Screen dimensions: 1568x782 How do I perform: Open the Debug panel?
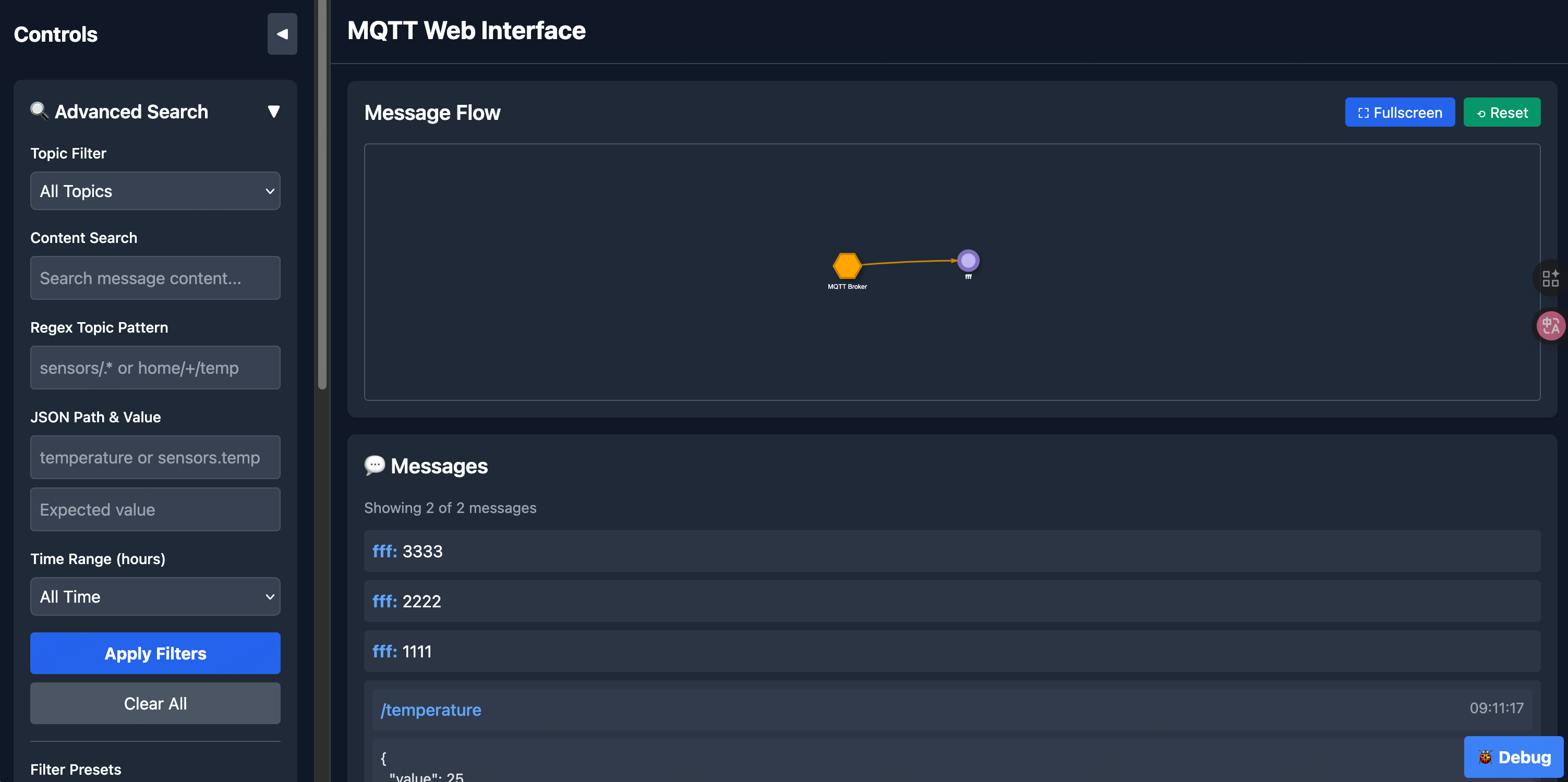point(1514,756)
